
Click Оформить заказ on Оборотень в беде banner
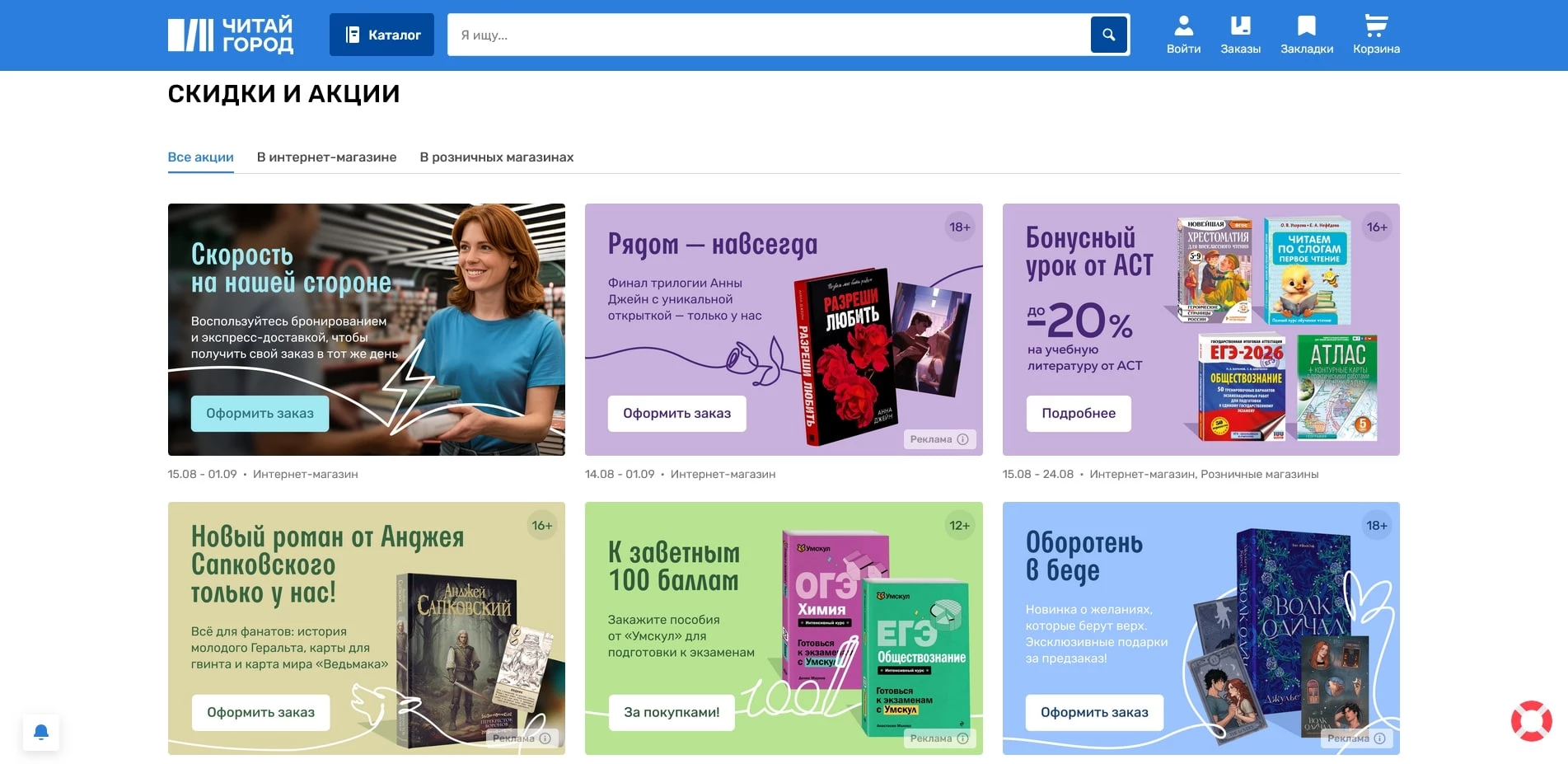(x=1093, y=713)
